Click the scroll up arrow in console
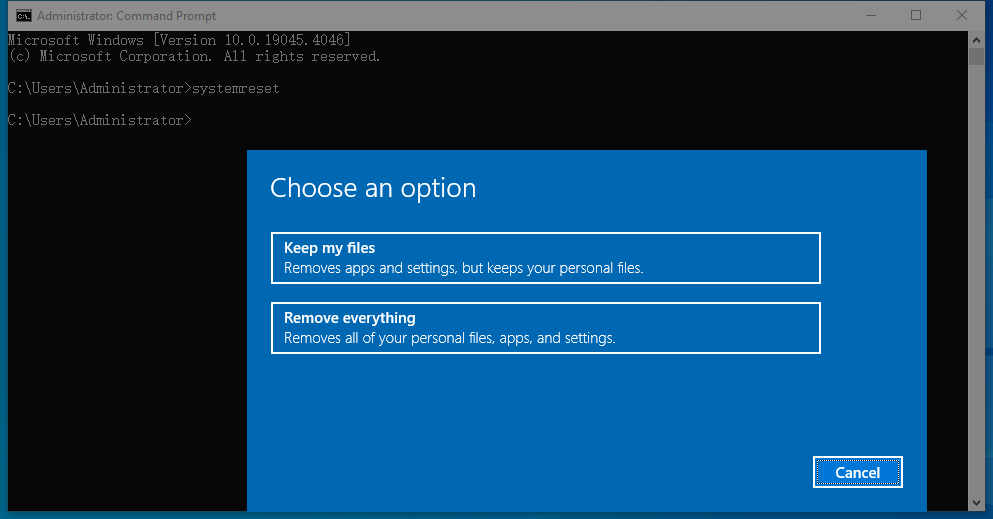 coord(977,38)
